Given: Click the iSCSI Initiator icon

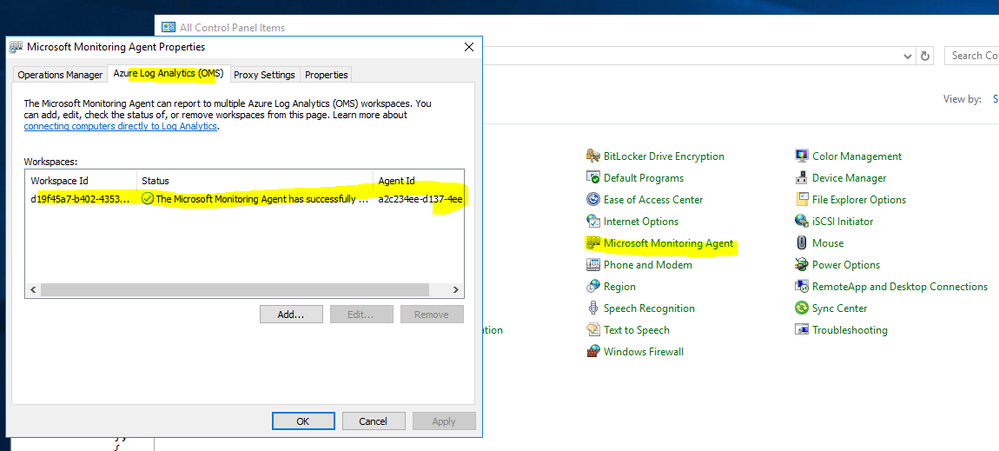Looking at the screenshot, I should pyautogui.click(x=801, y=221).
